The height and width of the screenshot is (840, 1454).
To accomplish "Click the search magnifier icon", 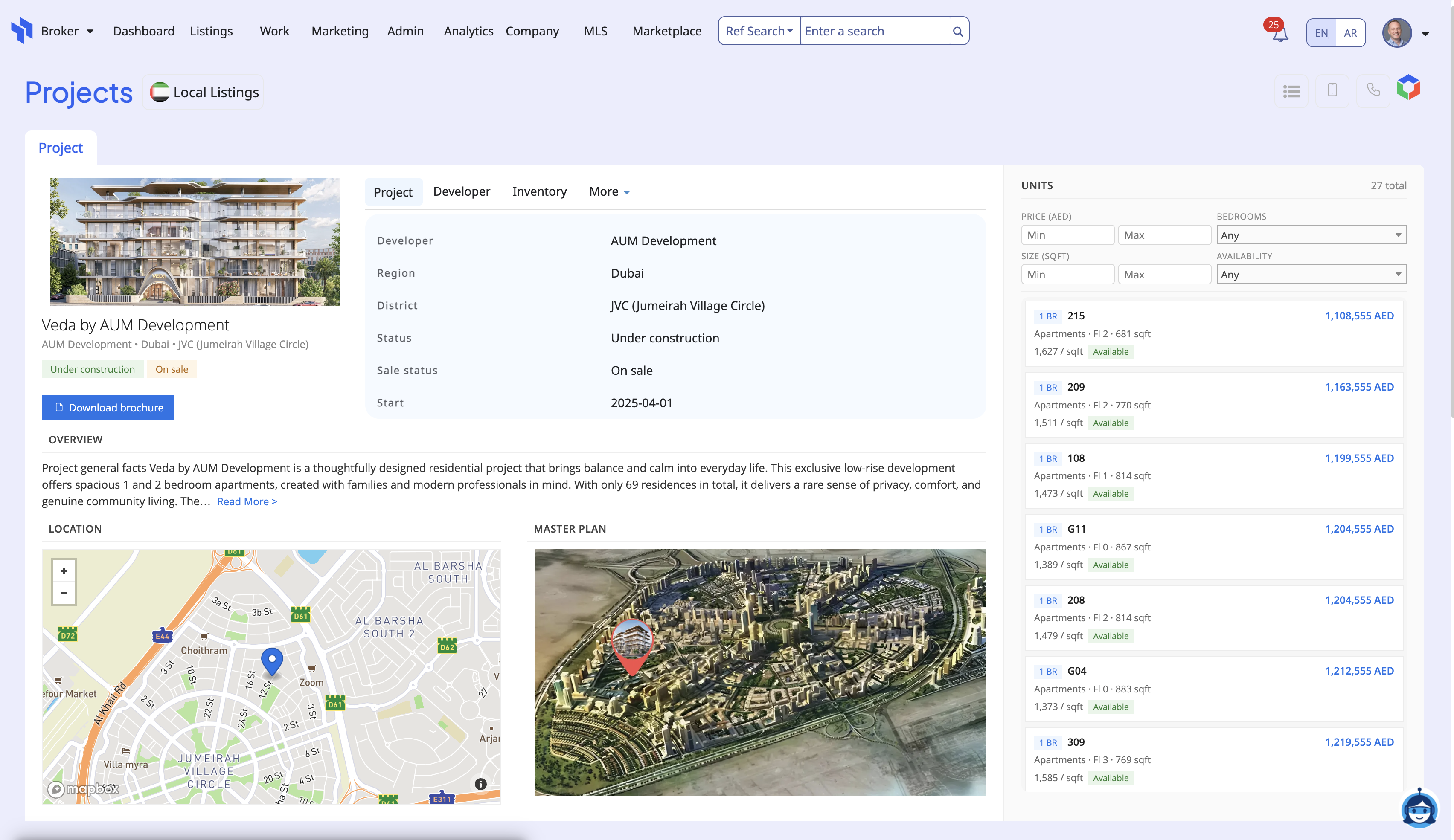I will (957, 31).
